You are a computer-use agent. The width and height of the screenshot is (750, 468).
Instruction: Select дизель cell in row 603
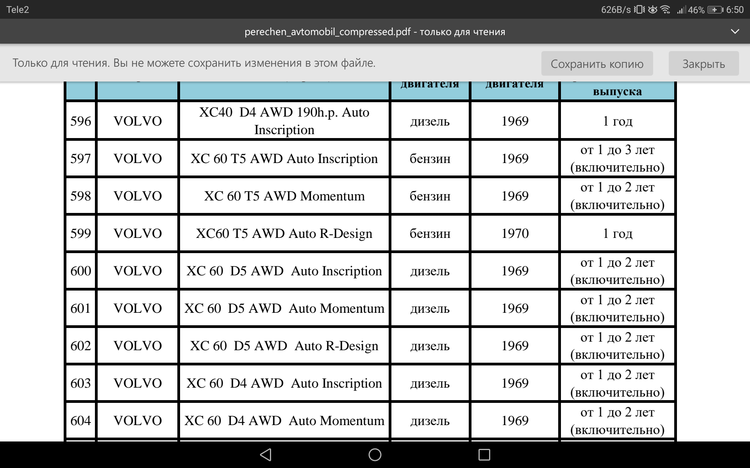point(430,383)
